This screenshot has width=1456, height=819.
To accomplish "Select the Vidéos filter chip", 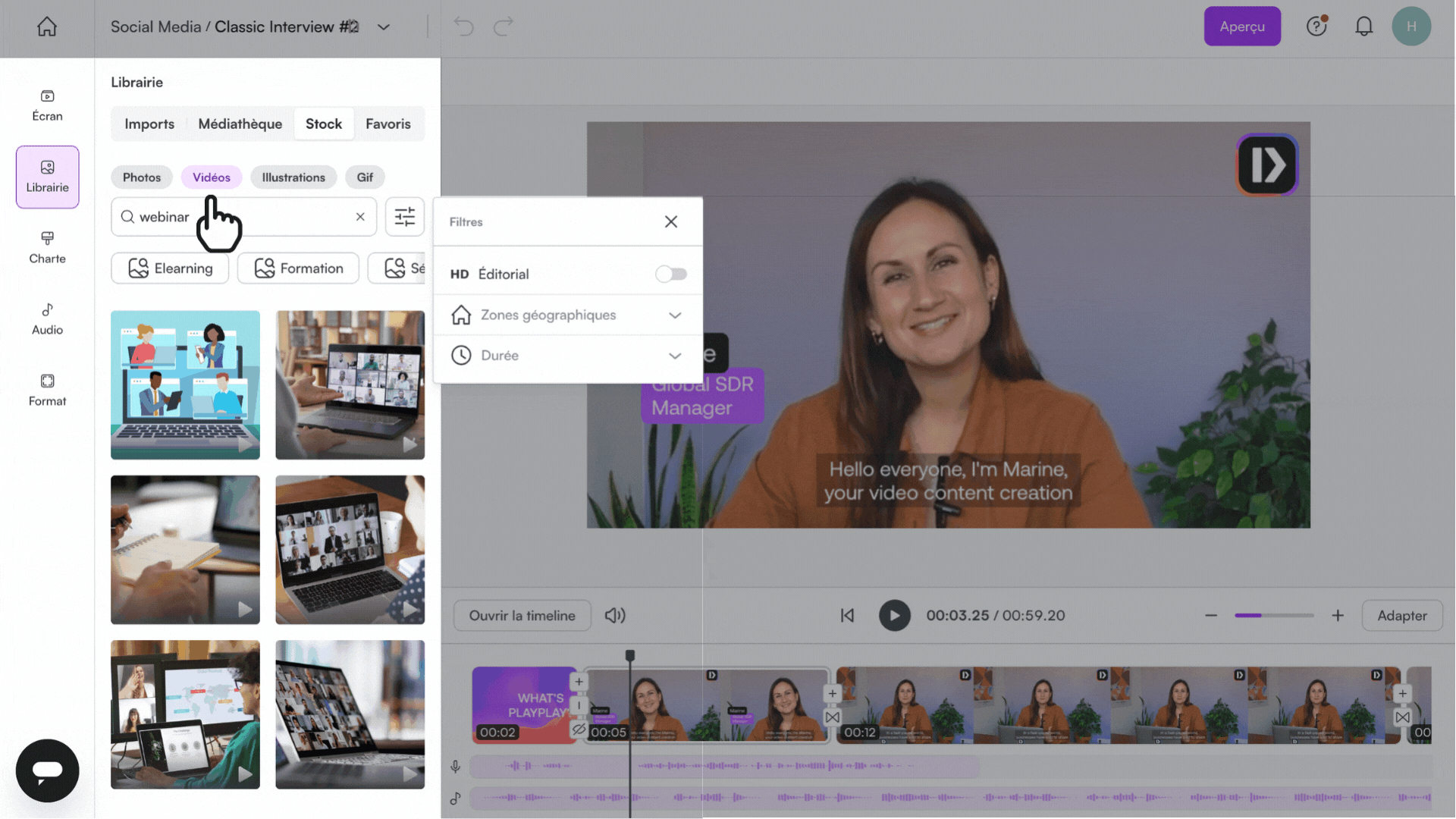I will pyautogui.click(x=211, y=177).
